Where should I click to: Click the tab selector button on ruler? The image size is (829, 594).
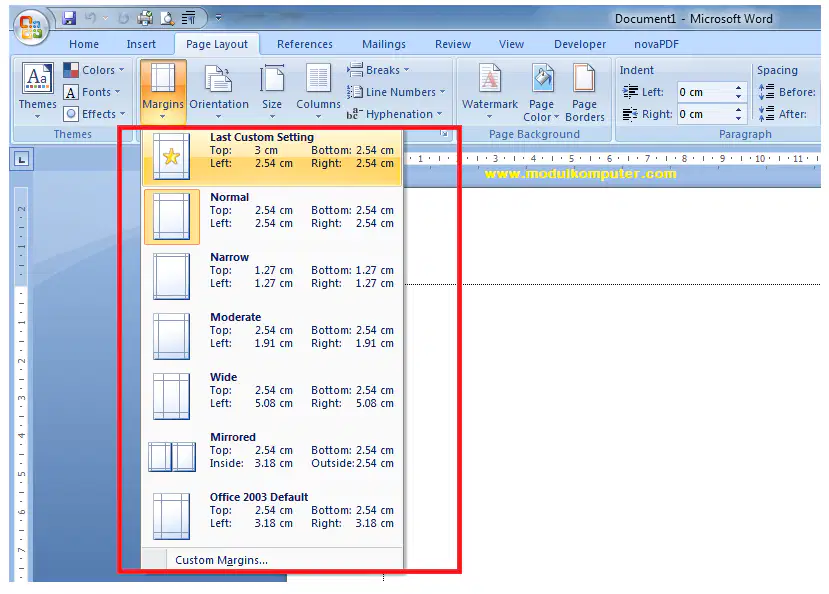click(x=21, y=160)
